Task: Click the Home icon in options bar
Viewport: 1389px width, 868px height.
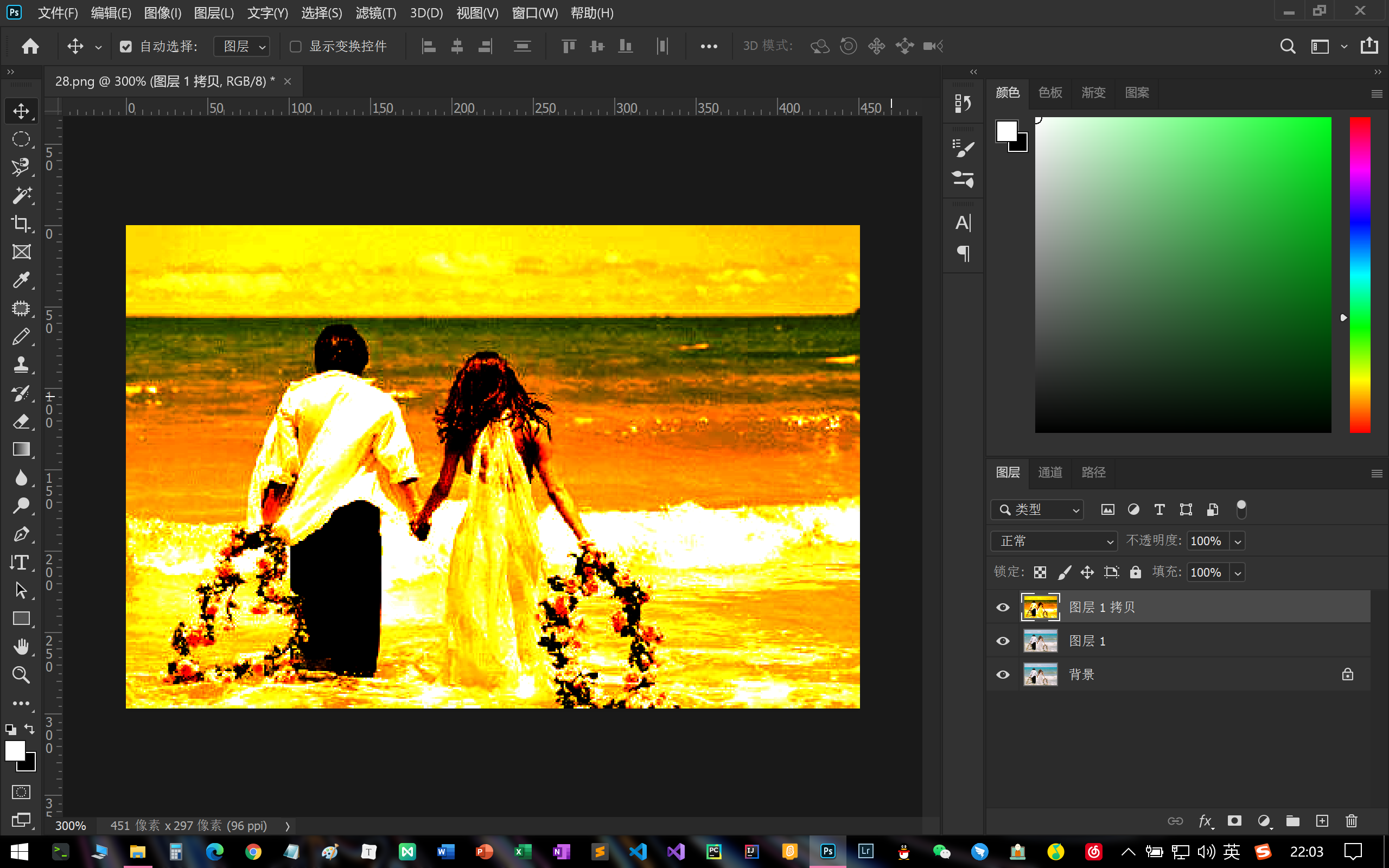Action: [x=30, y=46]
